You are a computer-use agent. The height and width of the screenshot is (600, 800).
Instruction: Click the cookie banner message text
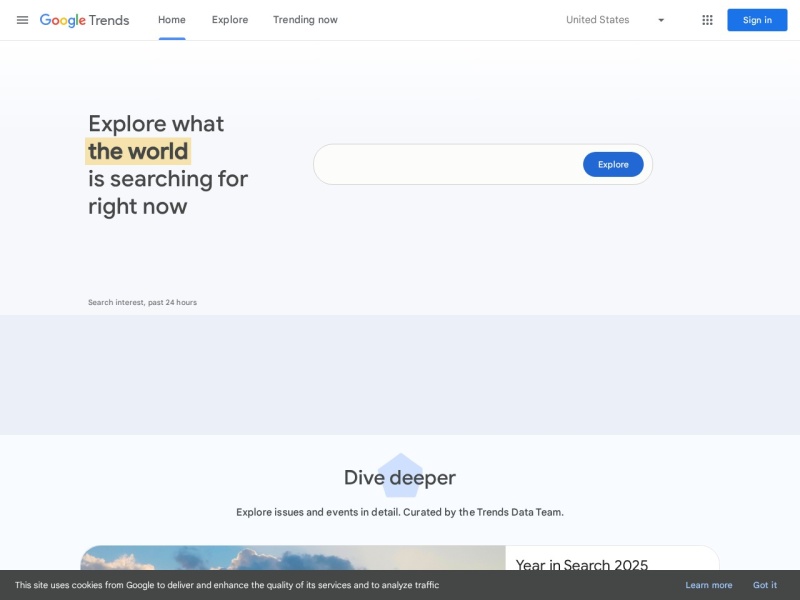pyautogui.click(x=227, y=585)
